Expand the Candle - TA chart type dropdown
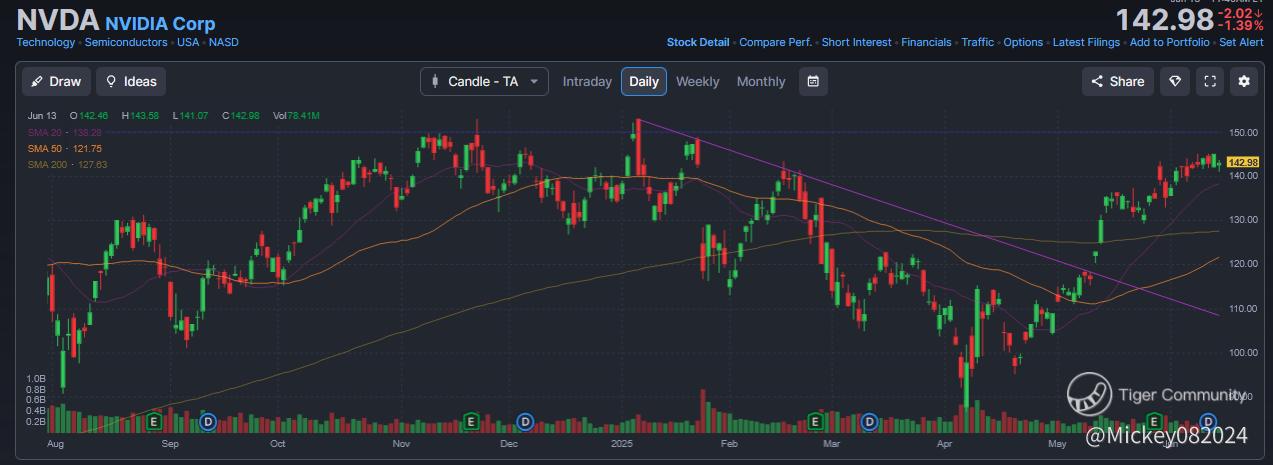 pyautogui.click(x=484, y=81)
